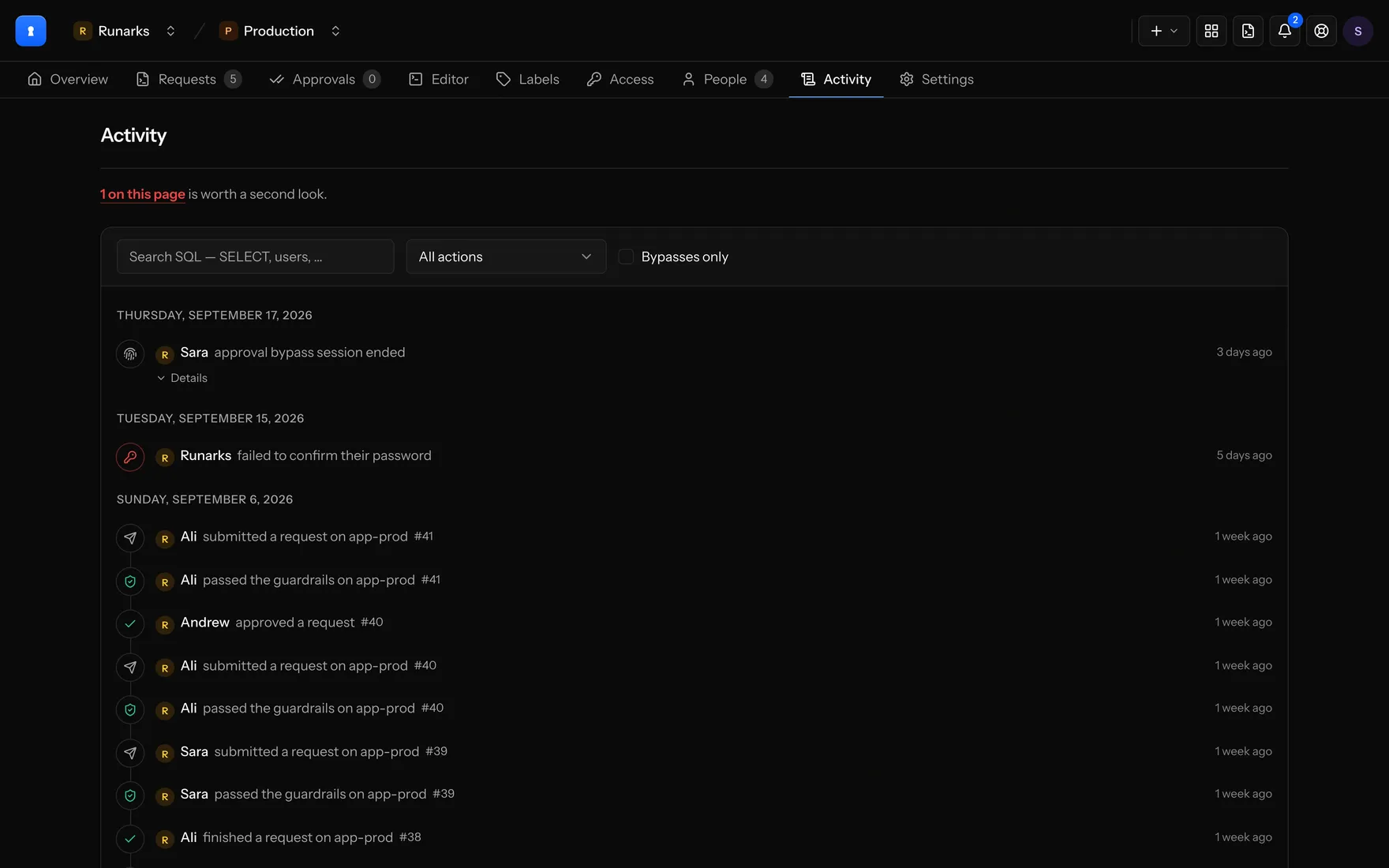The width and height of the screenshot is (1389, 868).
Task: Click the blue keyhole app logo
Action: [31, 31]
